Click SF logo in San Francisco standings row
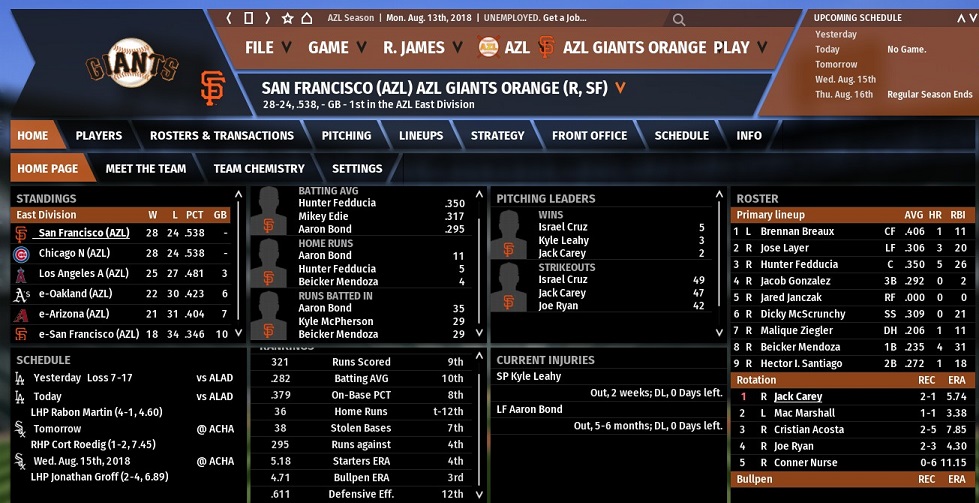 pos(21,234)
